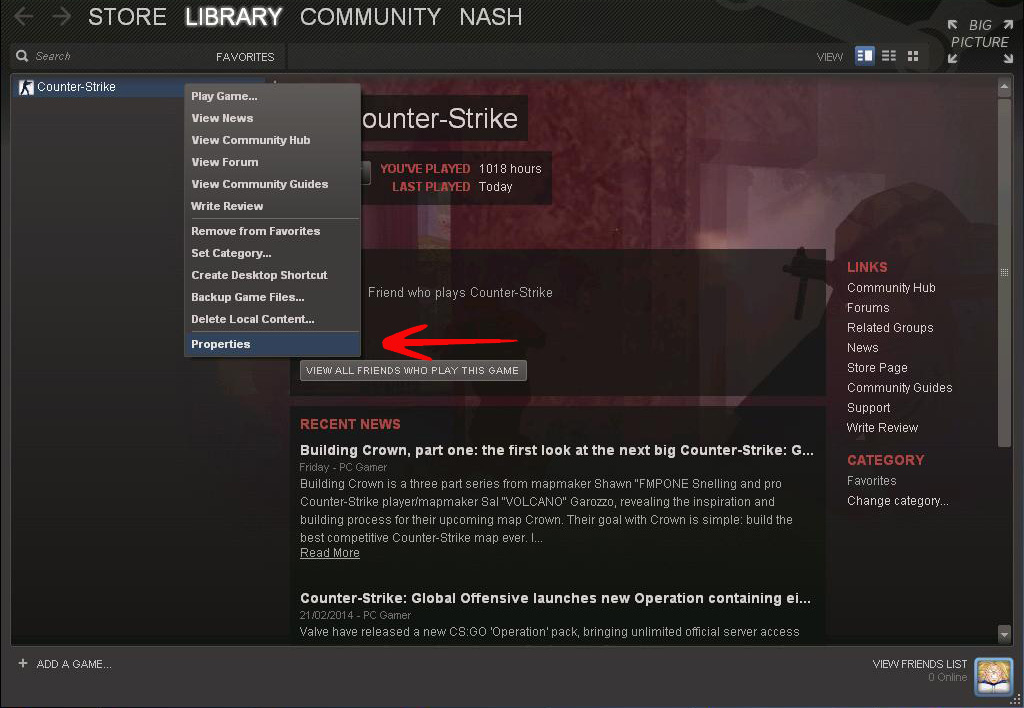1024x708 pixels.
Task: Click the library Search field
Action: pos(111,56)
